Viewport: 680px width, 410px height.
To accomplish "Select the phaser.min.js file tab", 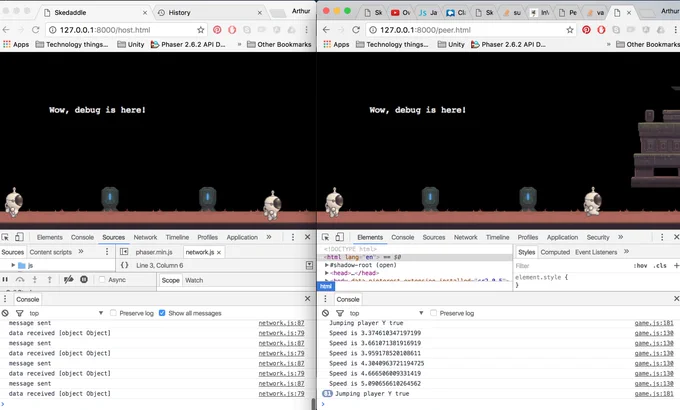I will pyautogui.click(x=154, y=252).
